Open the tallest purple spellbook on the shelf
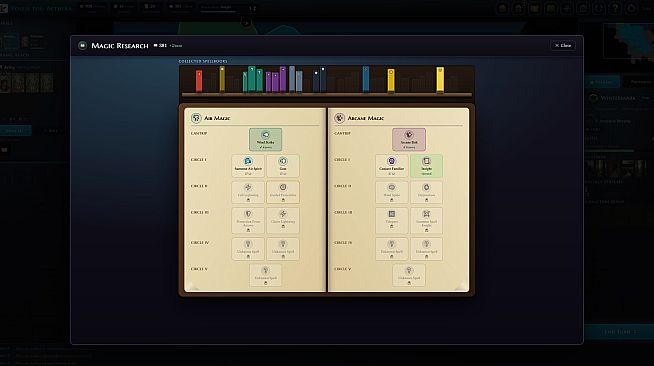 point(283,79)
